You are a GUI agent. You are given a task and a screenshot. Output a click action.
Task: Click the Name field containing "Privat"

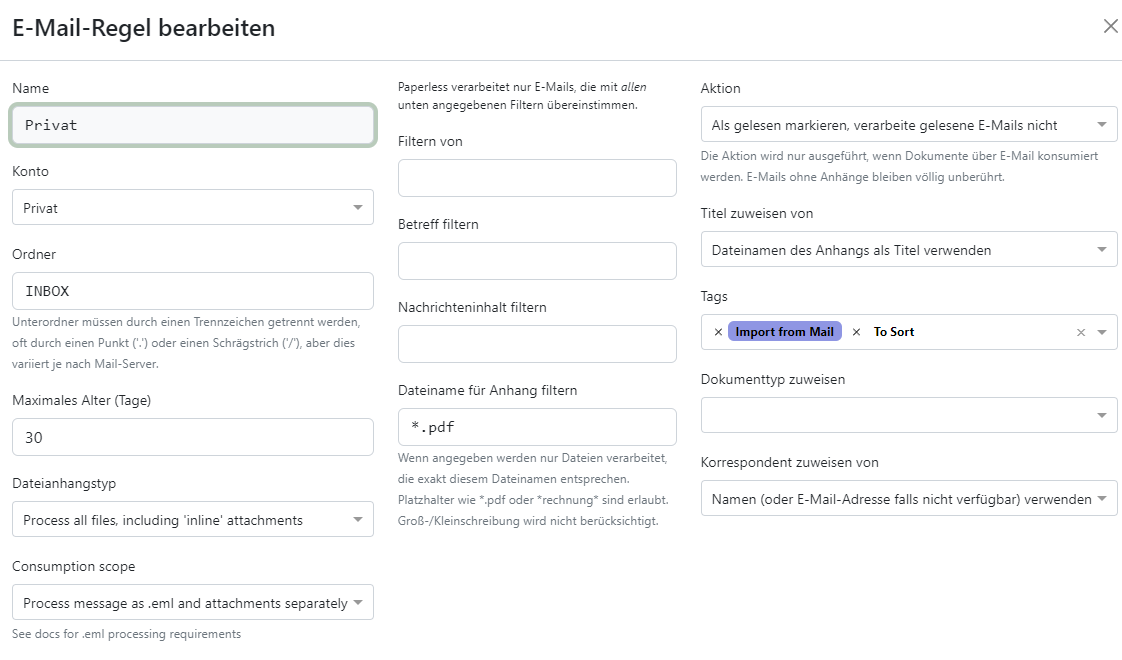(x=192, y=124)
